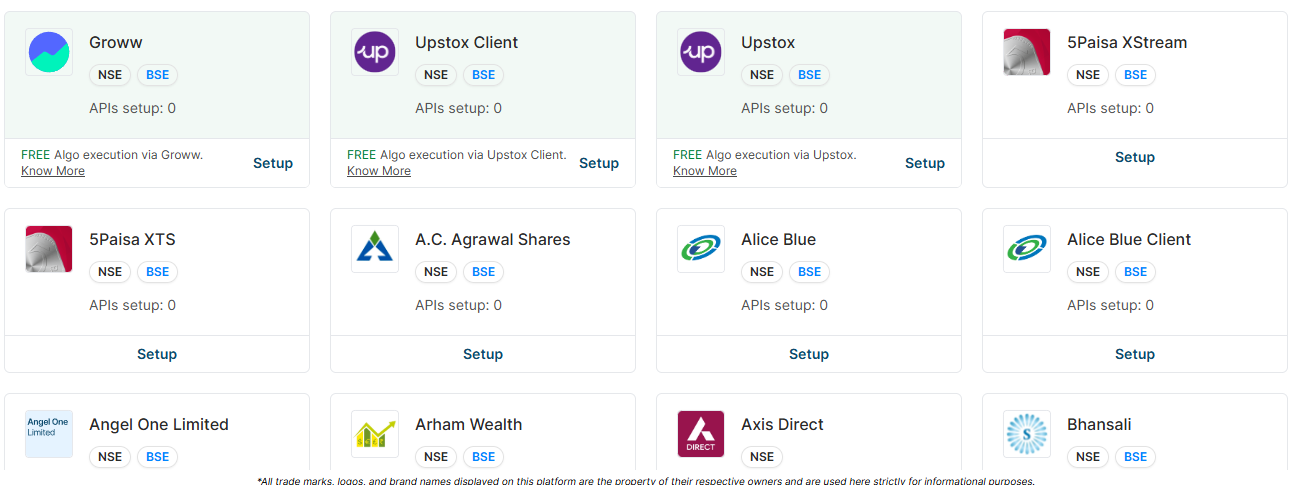Click the Alice Blue logo icon

coord(701,249)
